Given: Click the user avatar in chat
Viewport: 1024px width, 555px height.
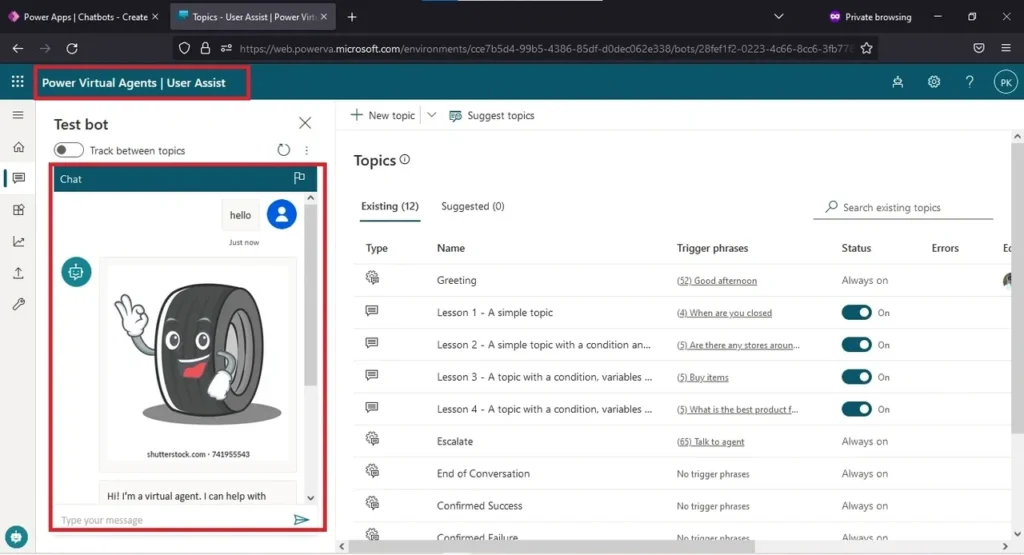Looking at the screenshot, I should coord(281,214).
